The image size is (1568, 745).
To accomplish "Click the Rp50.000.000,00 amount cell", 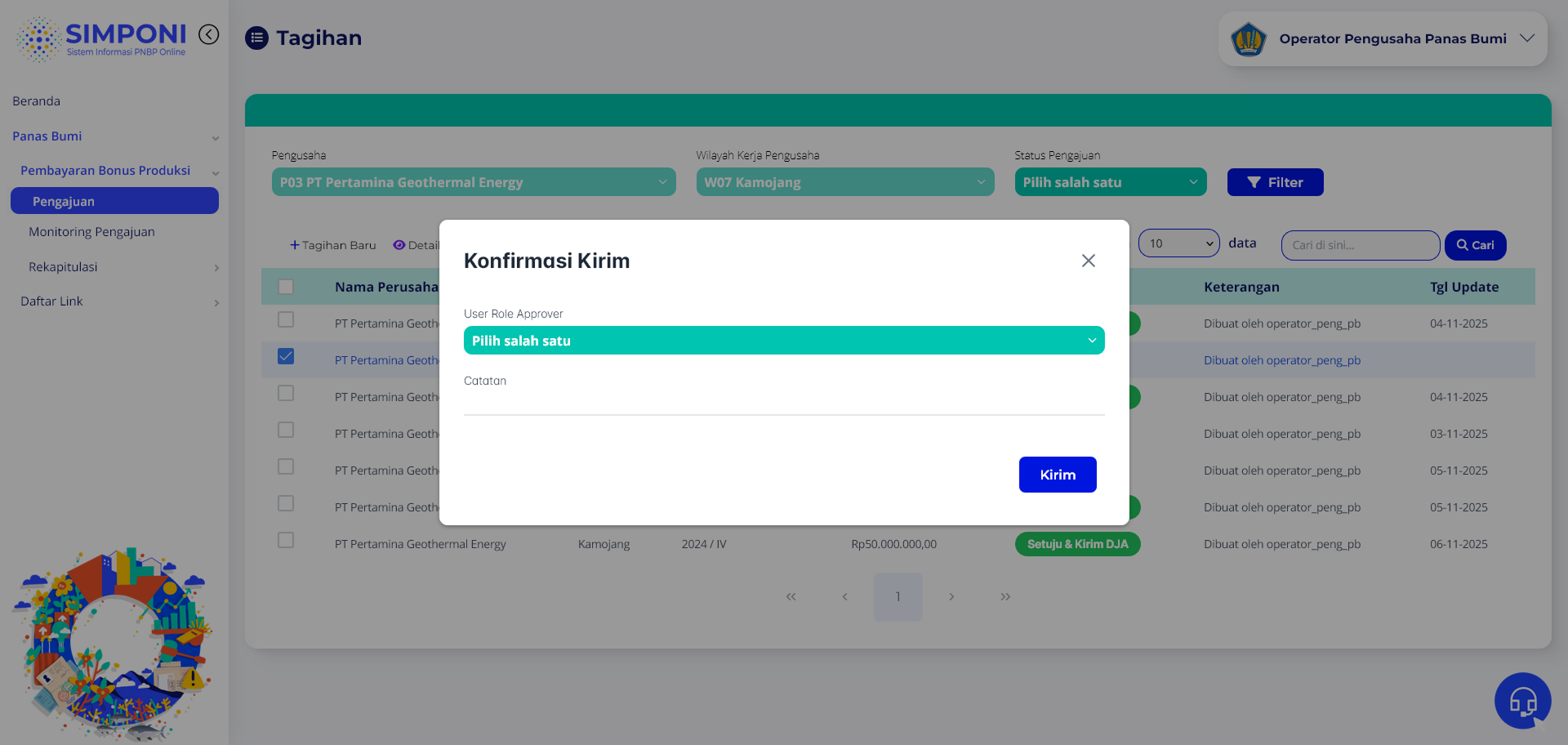I will (893, 544).
